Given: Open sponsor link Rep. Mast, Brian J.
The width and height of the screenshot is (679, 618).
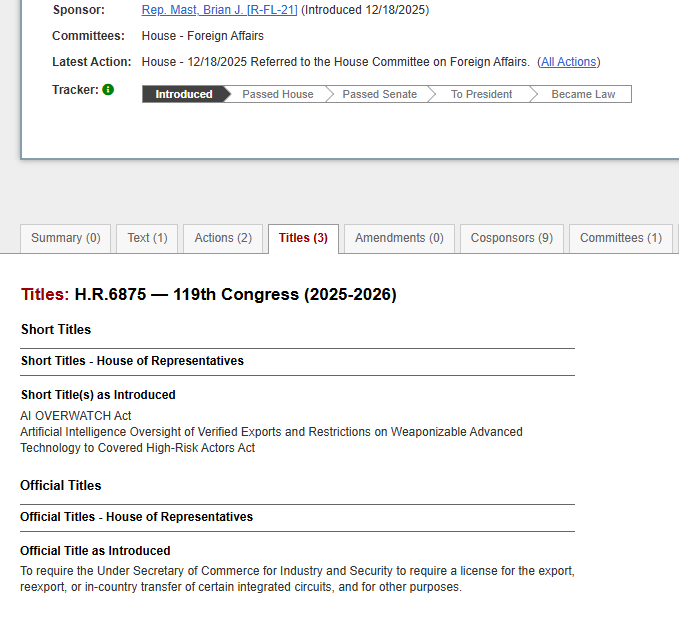Looking at the screenshot, I should point(220,10).
